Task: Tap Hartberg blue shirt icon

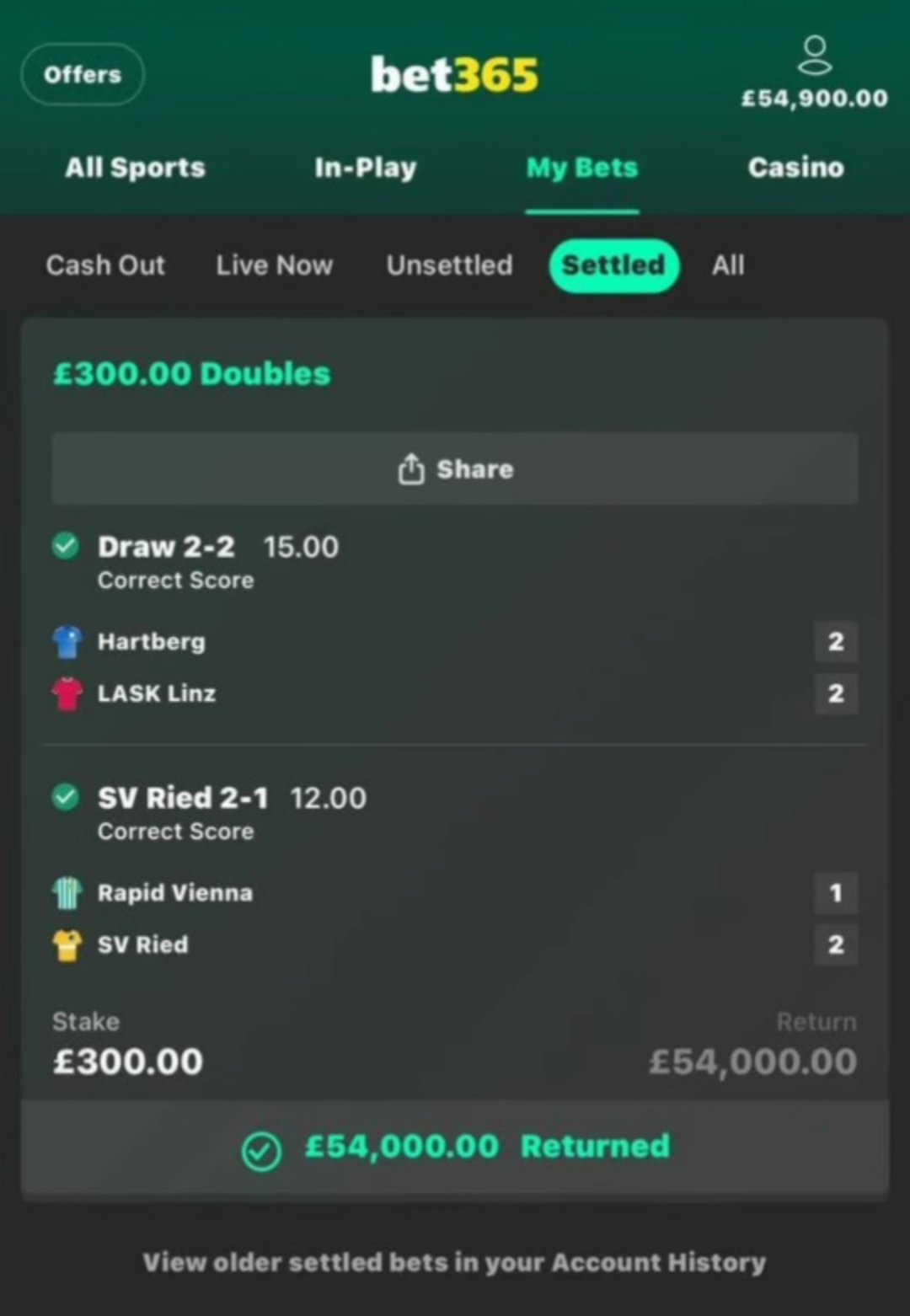Action: point(67,642)
